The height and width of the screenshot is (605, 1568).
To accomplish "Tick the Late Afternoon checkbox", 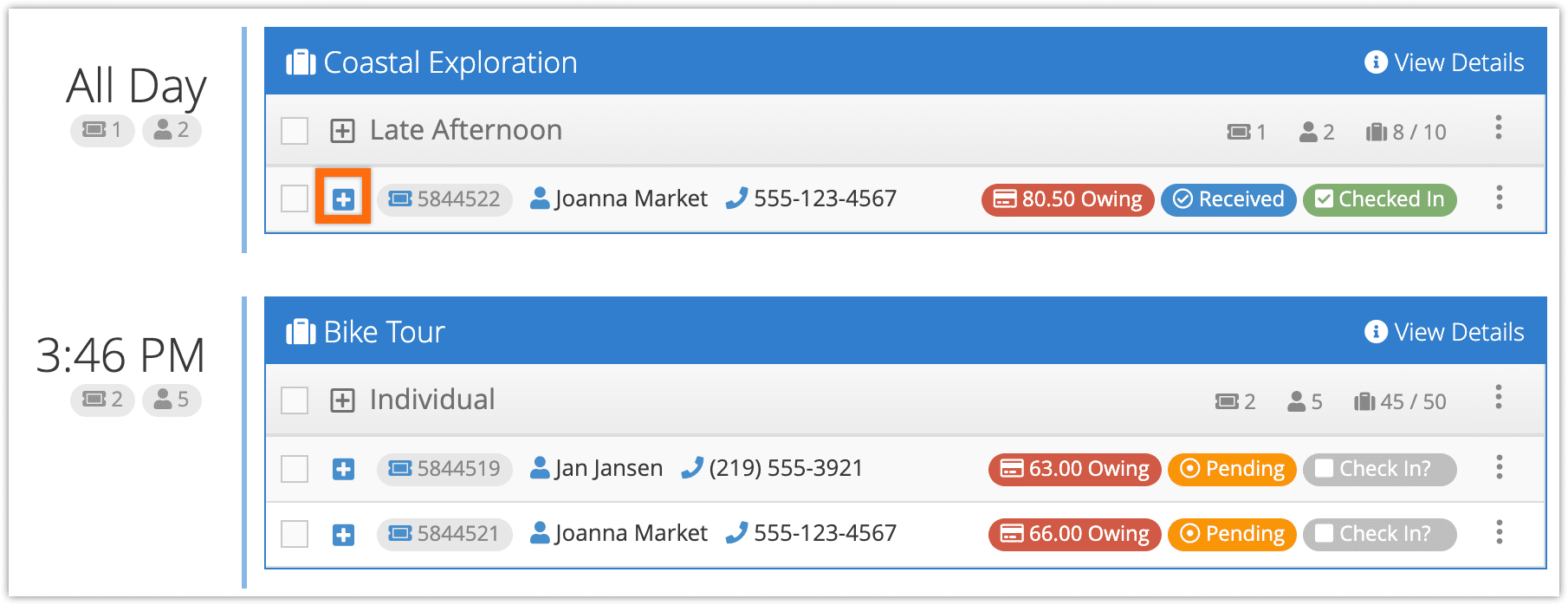I will [x=295, y=131].
